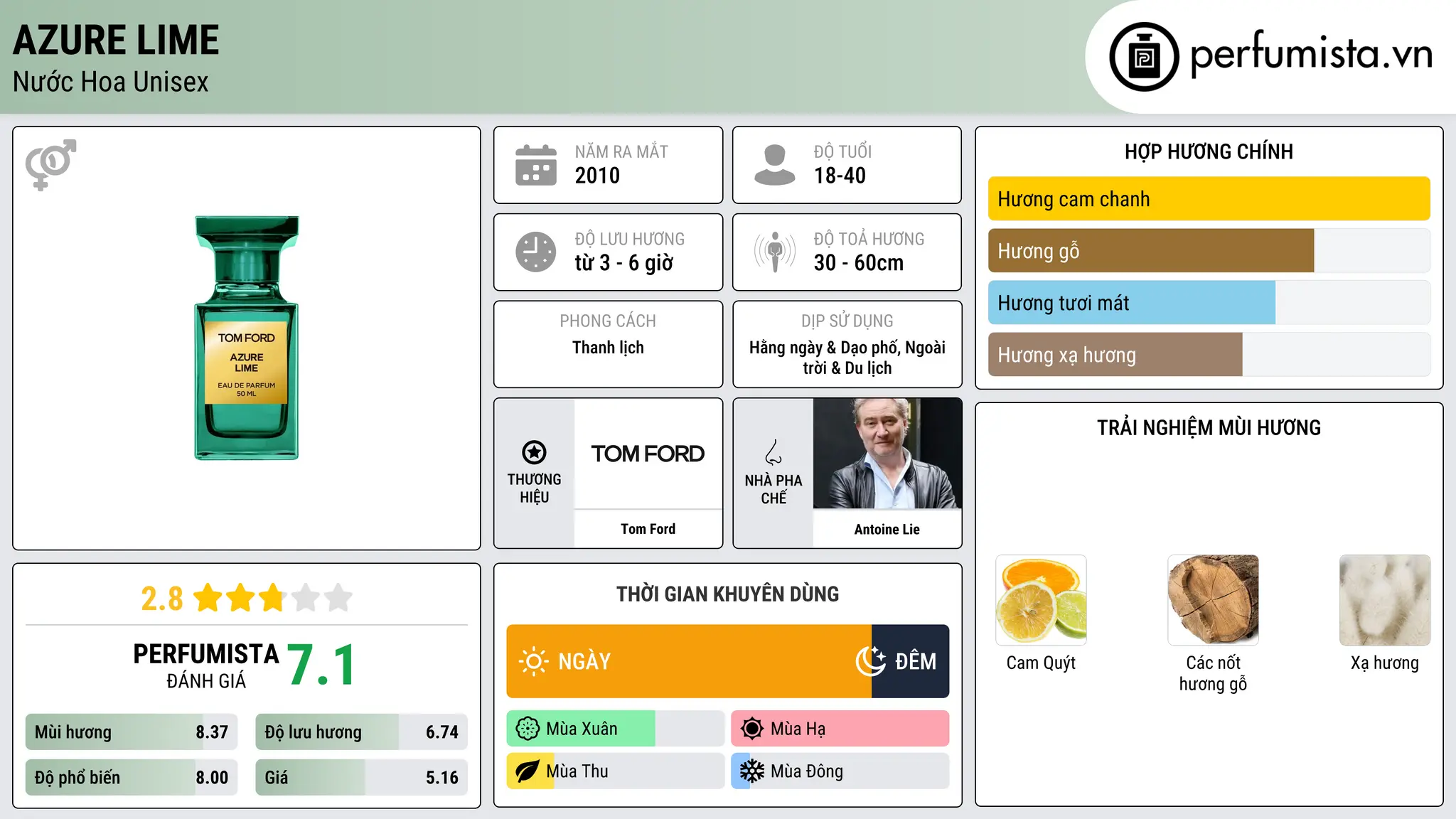The width and height of the screenshot is (1456, 819).
Task: Click the PERFUMISTA ĐÁNH GIÁ label
Action: [206, 665]
